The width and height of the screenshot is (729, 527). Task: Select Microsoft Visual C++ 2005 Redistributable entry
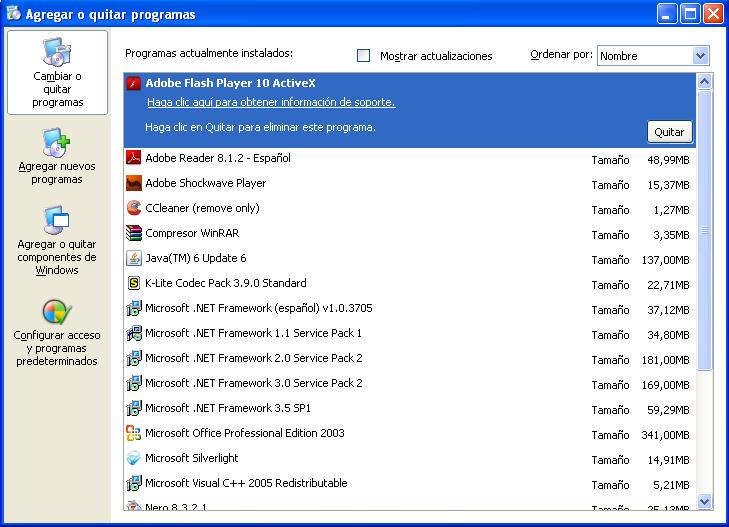(246, 483)
